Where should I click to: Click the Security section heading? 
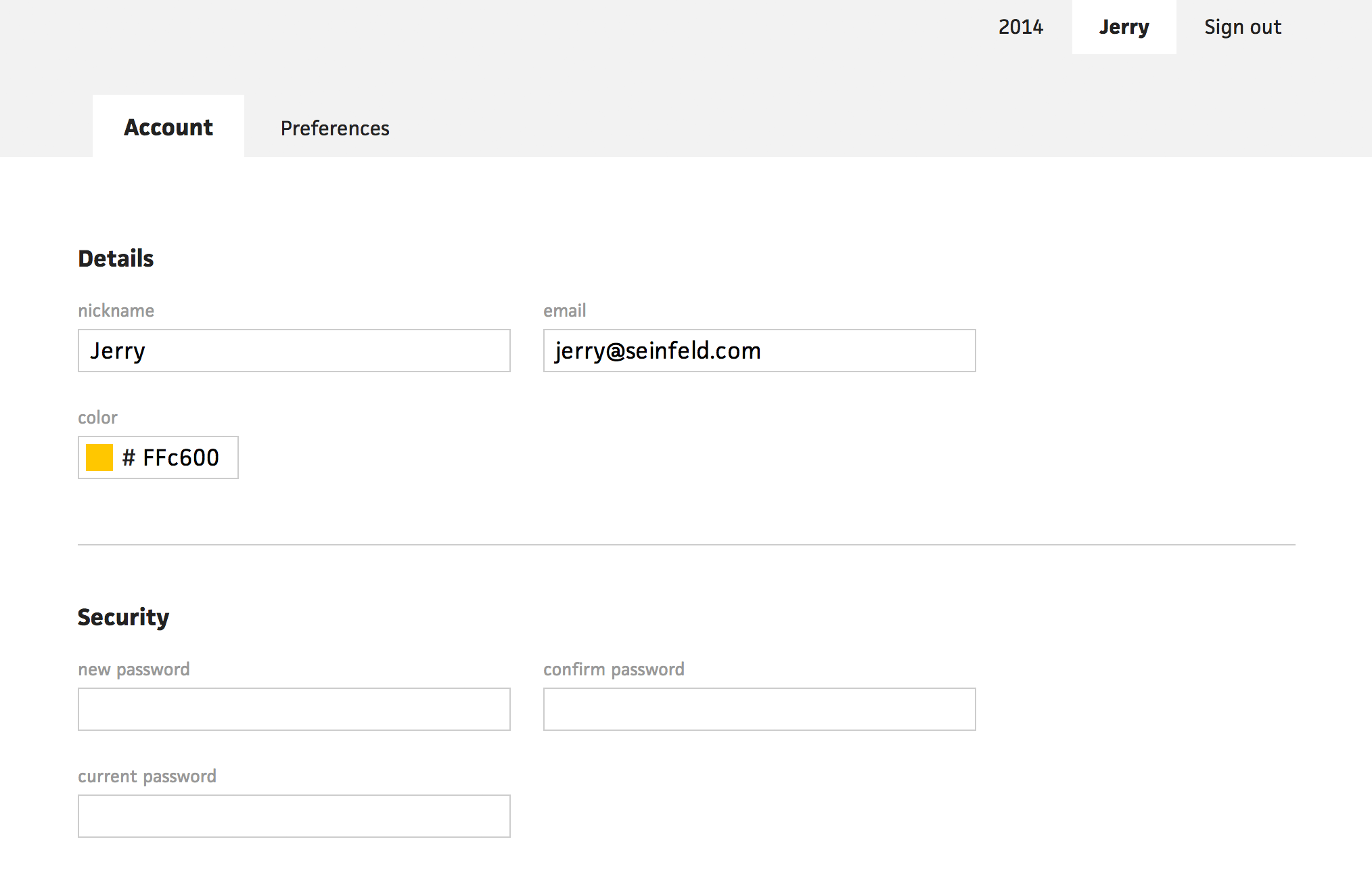(123, 617)
